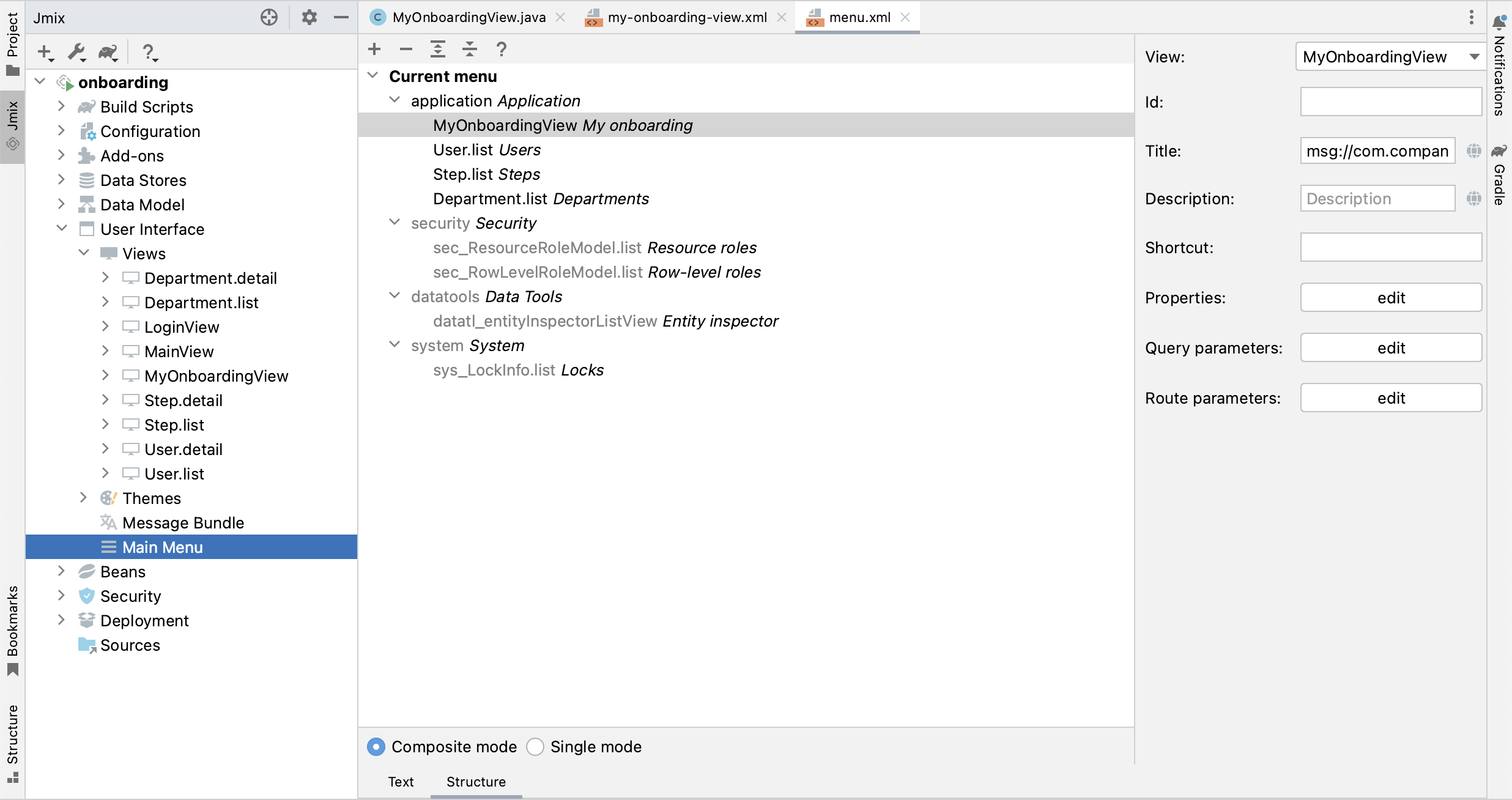Add a new menu item with the plus icon
1512x800 pixels.
point(374,49)
